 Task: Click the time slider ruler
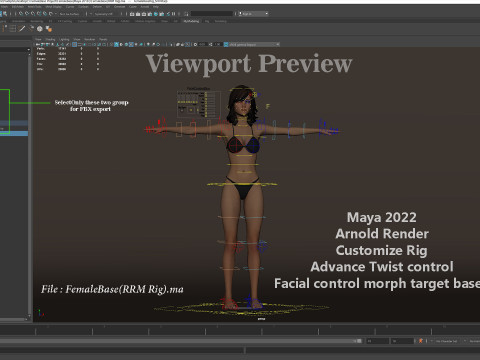point(240,331)
